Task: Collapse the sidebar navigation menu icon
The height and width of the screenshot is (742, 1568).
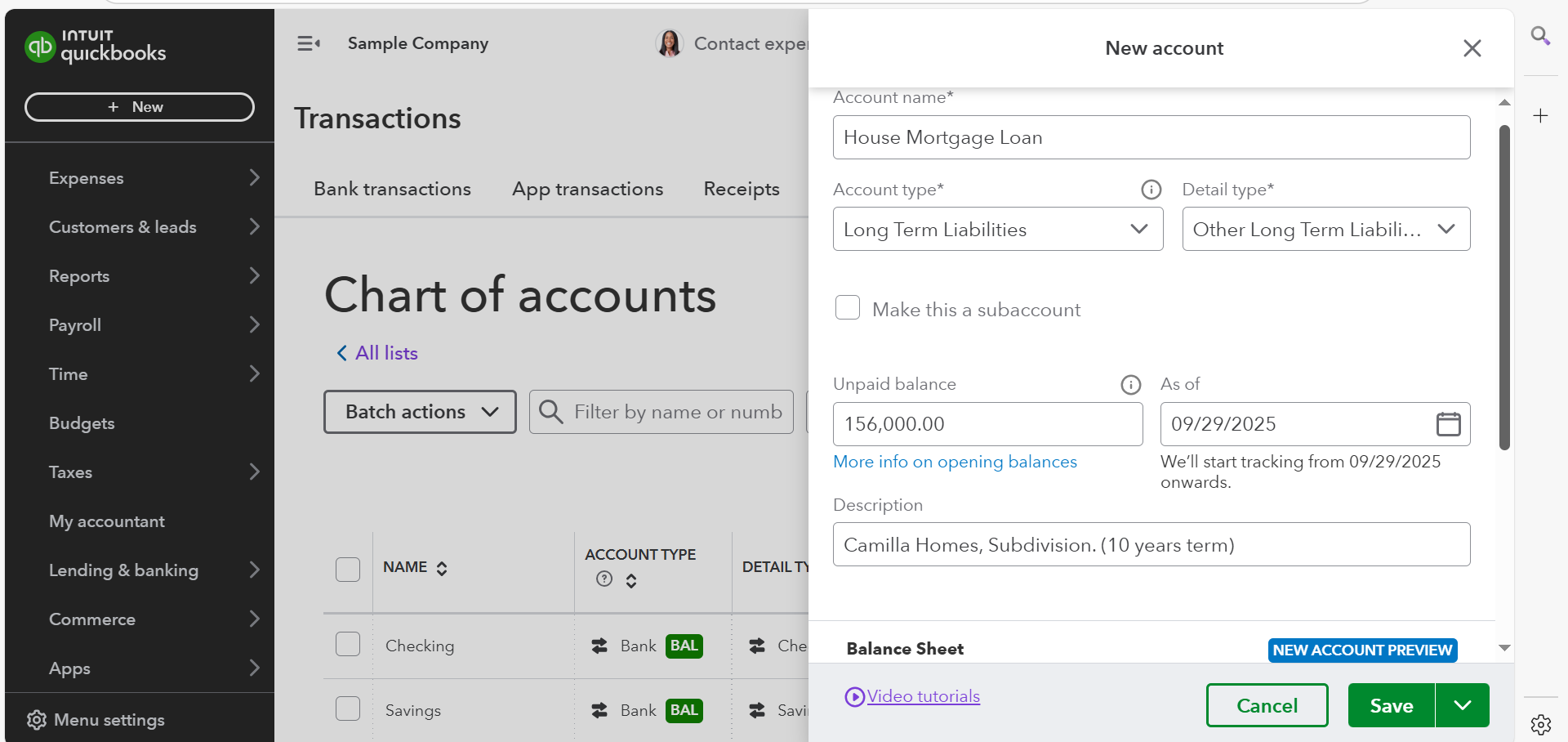Action: click(308, 43)
